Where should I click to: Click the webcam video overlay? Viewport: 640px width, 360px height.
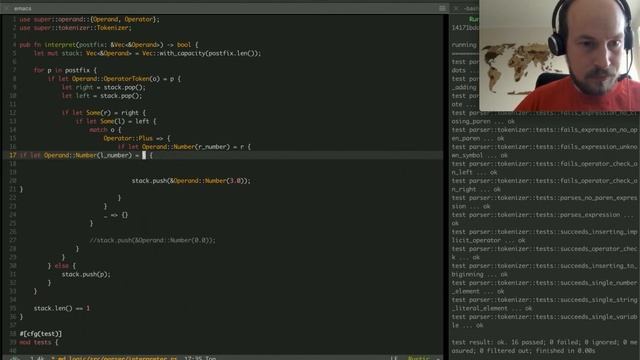[x=560, y=56]
